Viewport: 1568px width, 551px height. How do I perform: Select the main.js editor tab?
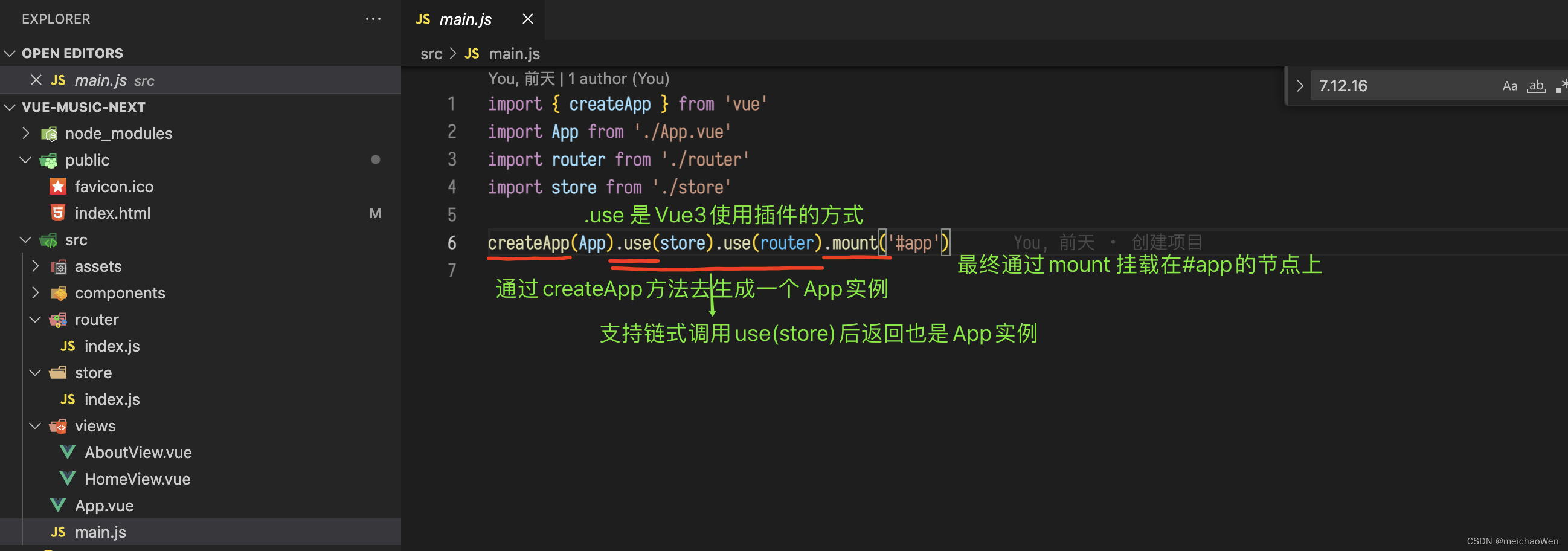pos(472,19)
